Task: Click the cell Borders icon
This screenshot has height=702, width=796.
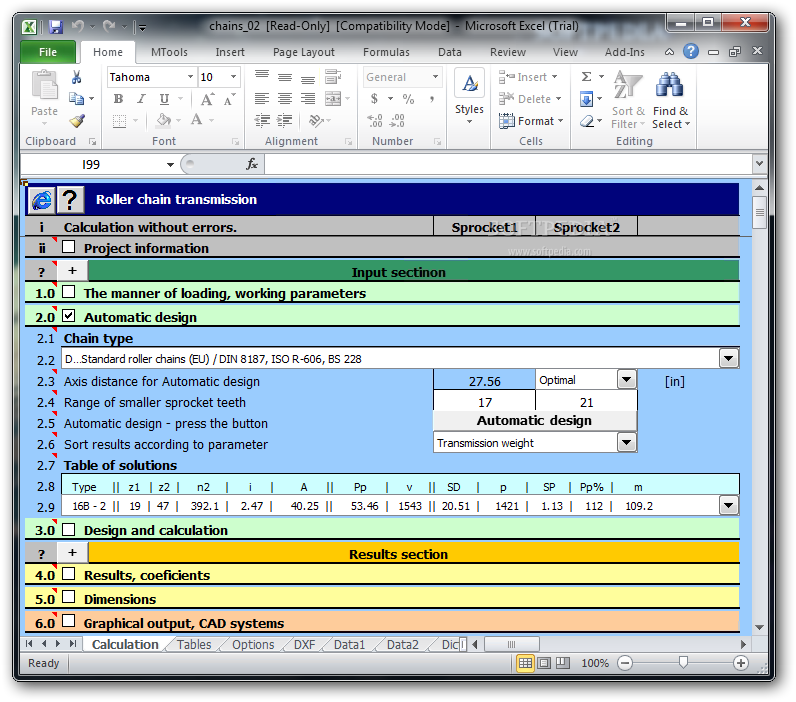Action: pos(120,121)
